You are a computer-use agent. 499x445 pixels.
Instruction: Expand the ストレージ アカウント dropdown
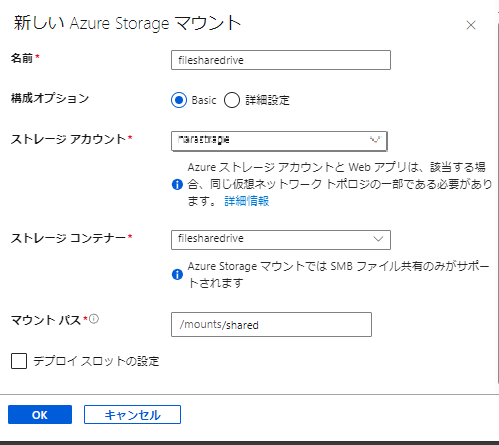[x=375, y=139]
